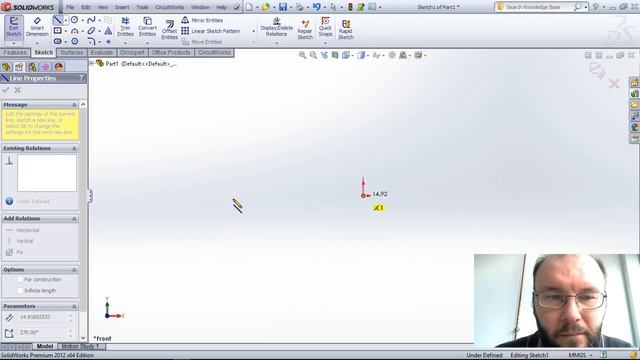Select the Straight Slot tool
The height and width of the screenshot is (360, 640).
[58, 41]
